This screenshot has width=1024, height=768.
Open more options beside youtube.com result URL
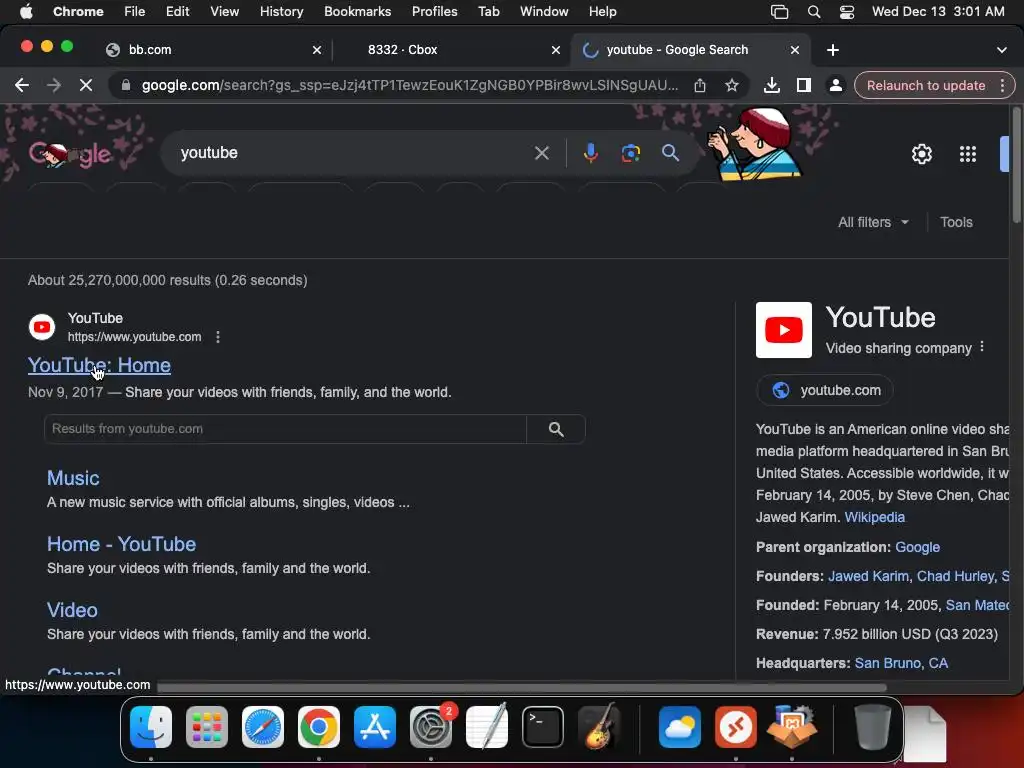coord(217,337)
